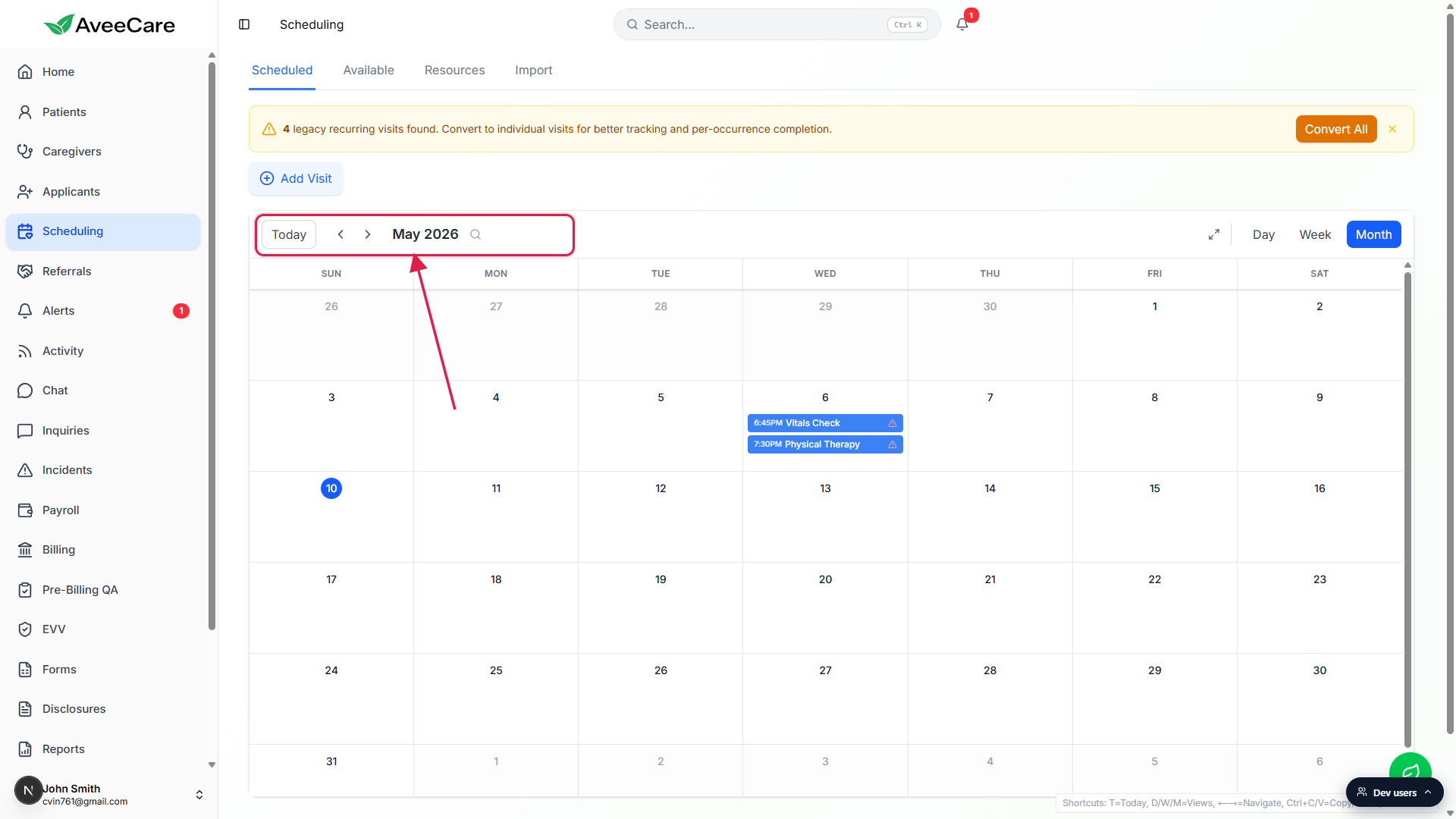Click warning icon on Vitals Check visit

[893, 423]
